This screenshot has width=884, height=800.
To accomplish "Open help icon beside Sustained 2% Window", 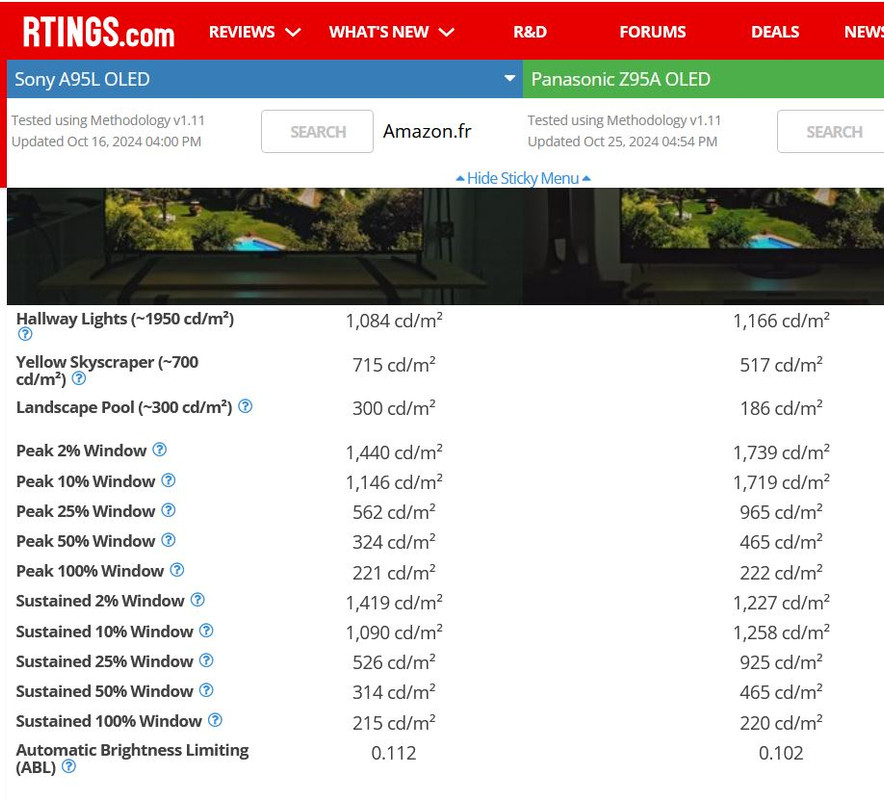I will [197, 600].
